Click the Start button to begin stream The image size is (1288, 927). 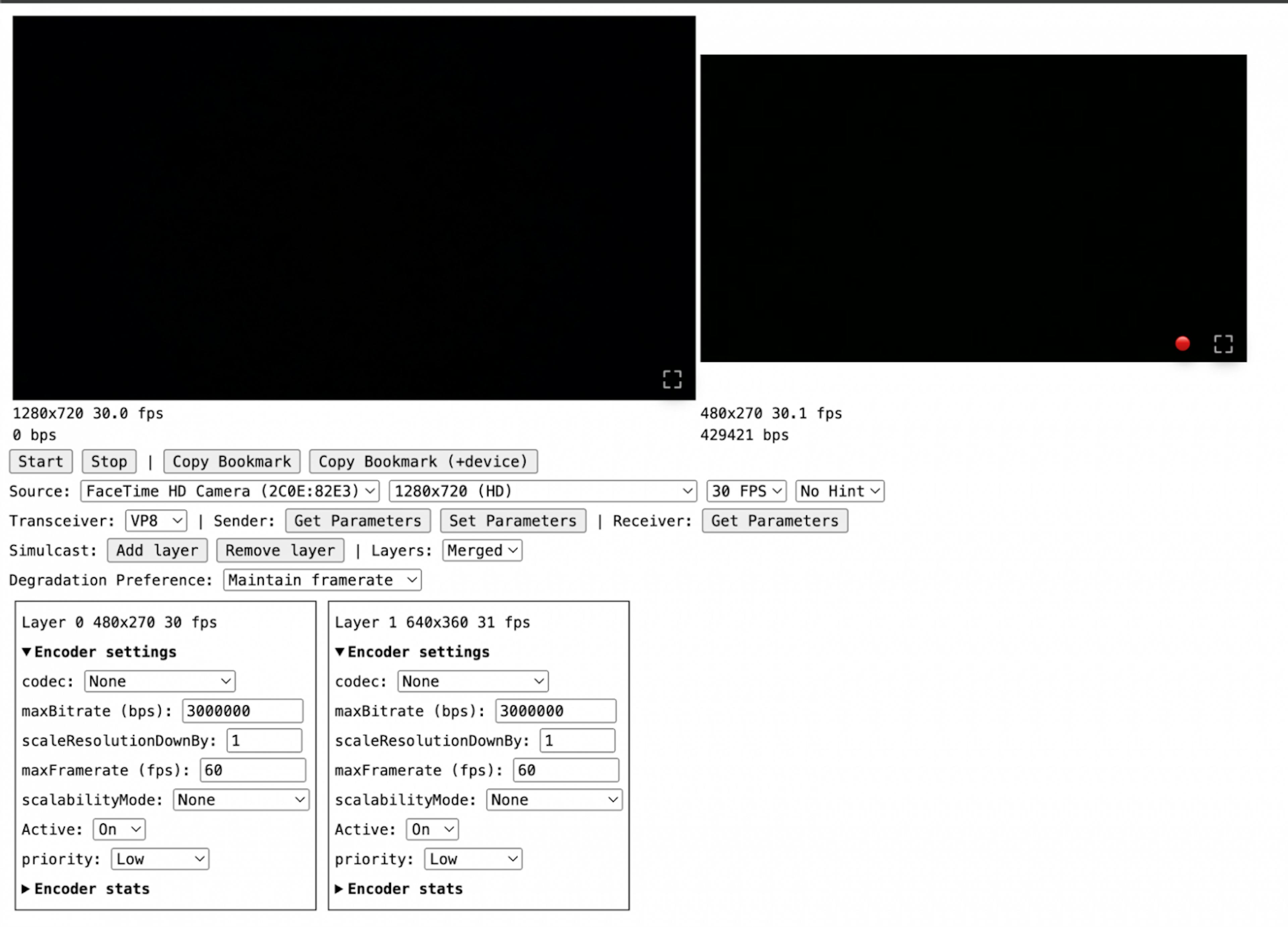pyautogui.click(x=40, y=461)
